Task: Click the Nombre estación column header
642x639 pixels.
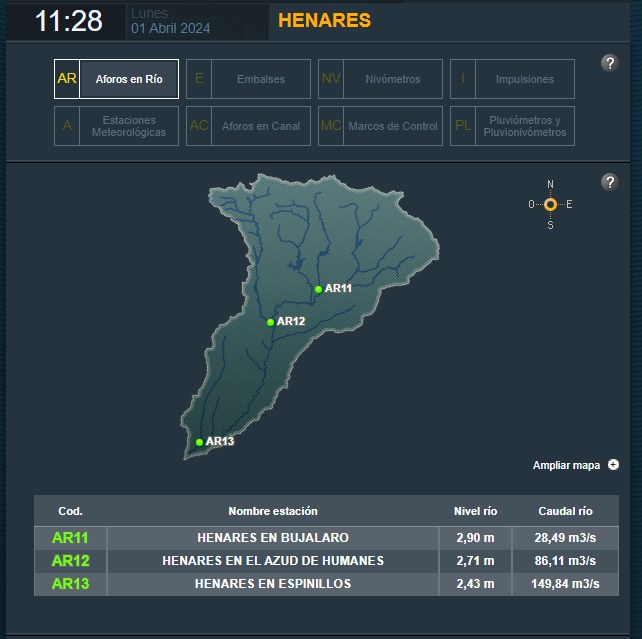Action: point(273,511)
